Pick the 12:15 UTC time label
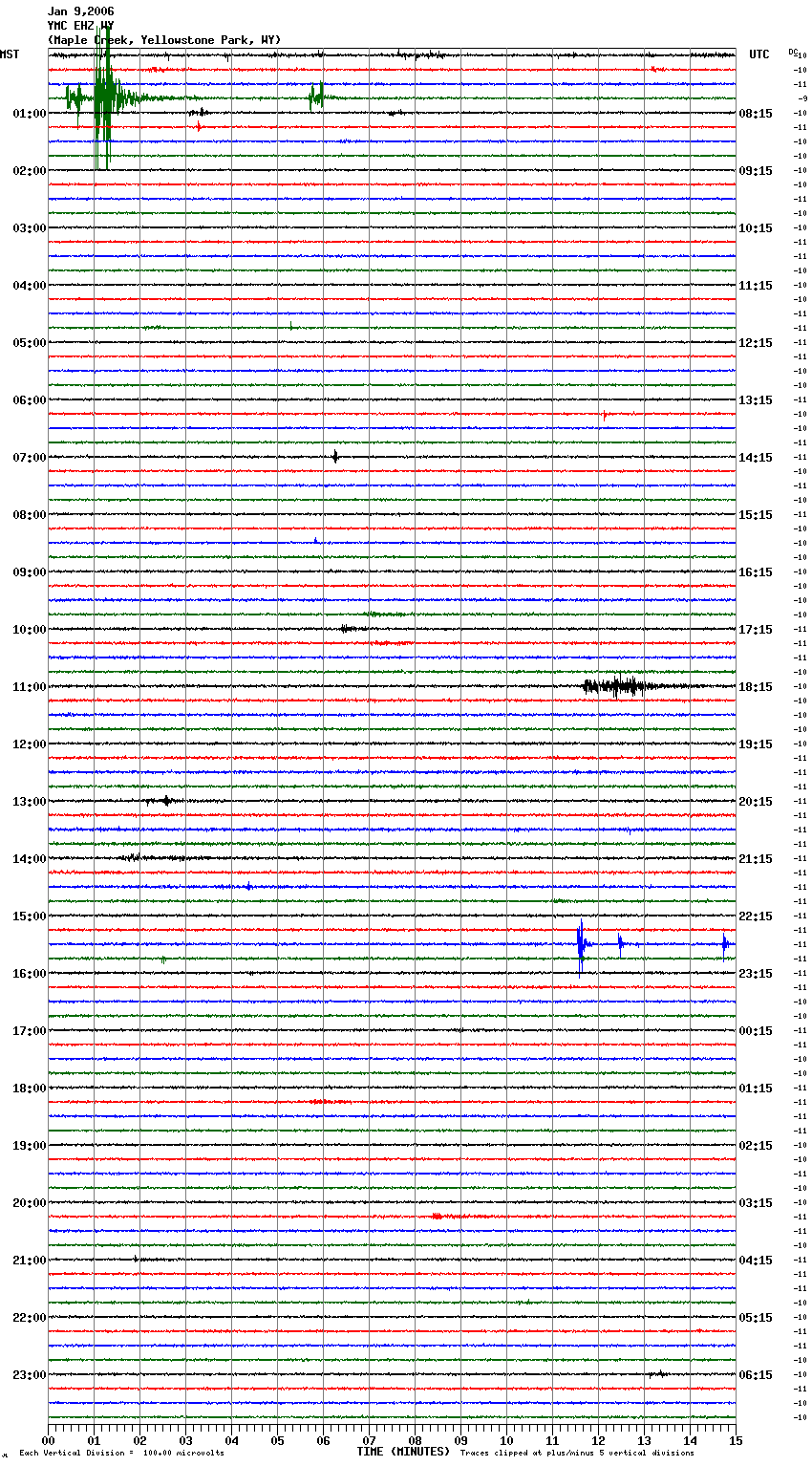The width and height of the screenshot is (812, 1466). click(756, 343)
